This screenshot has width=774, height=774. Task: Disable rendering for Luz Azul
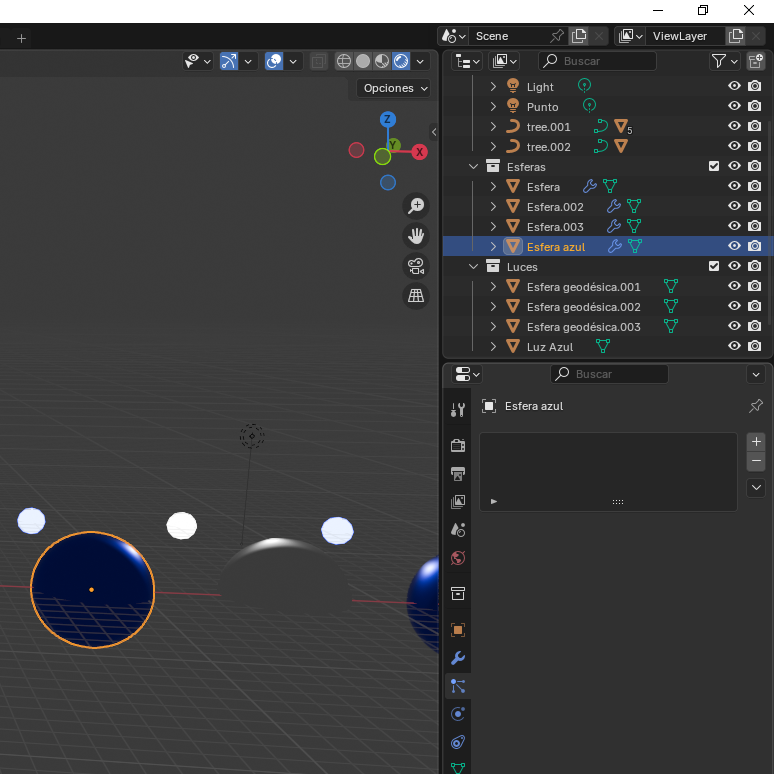point(755,346)
